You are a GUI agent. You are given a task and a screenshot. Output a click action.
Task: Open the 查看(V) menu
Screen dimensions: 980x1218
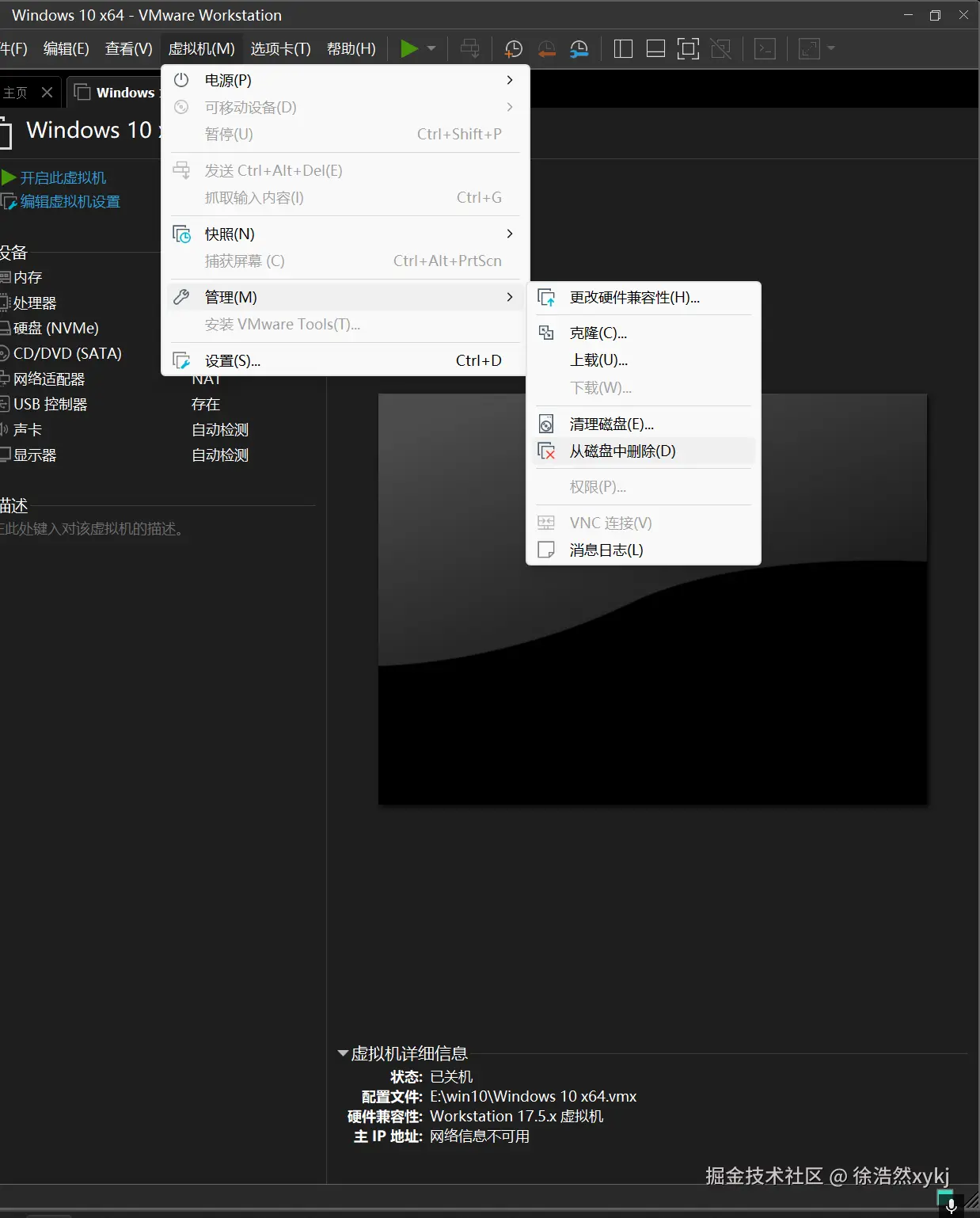tap(129, 49)
